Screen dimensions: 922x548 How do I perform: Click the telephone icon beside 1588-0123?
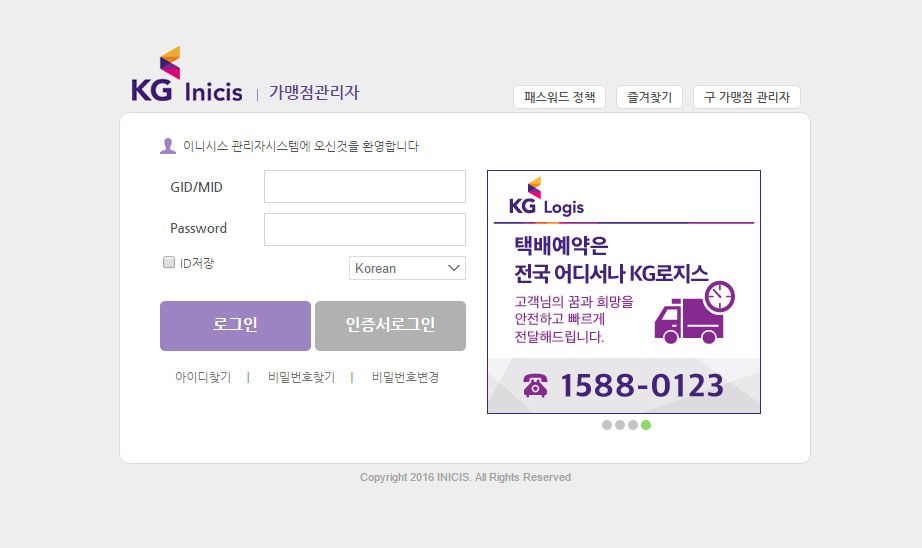point(535,386)
